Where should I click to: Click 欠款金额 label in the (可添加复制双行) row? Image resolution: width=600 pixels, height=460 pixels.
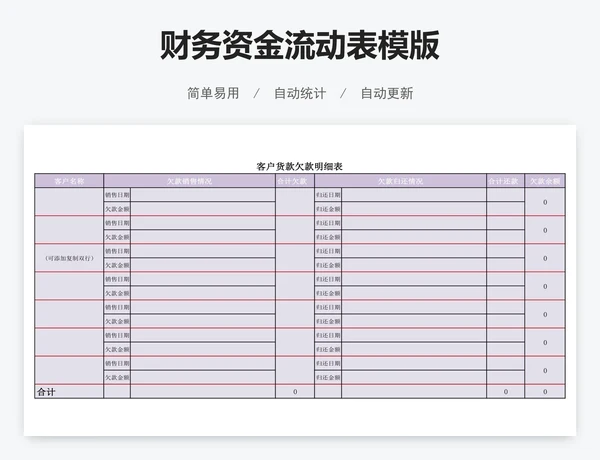117,265
